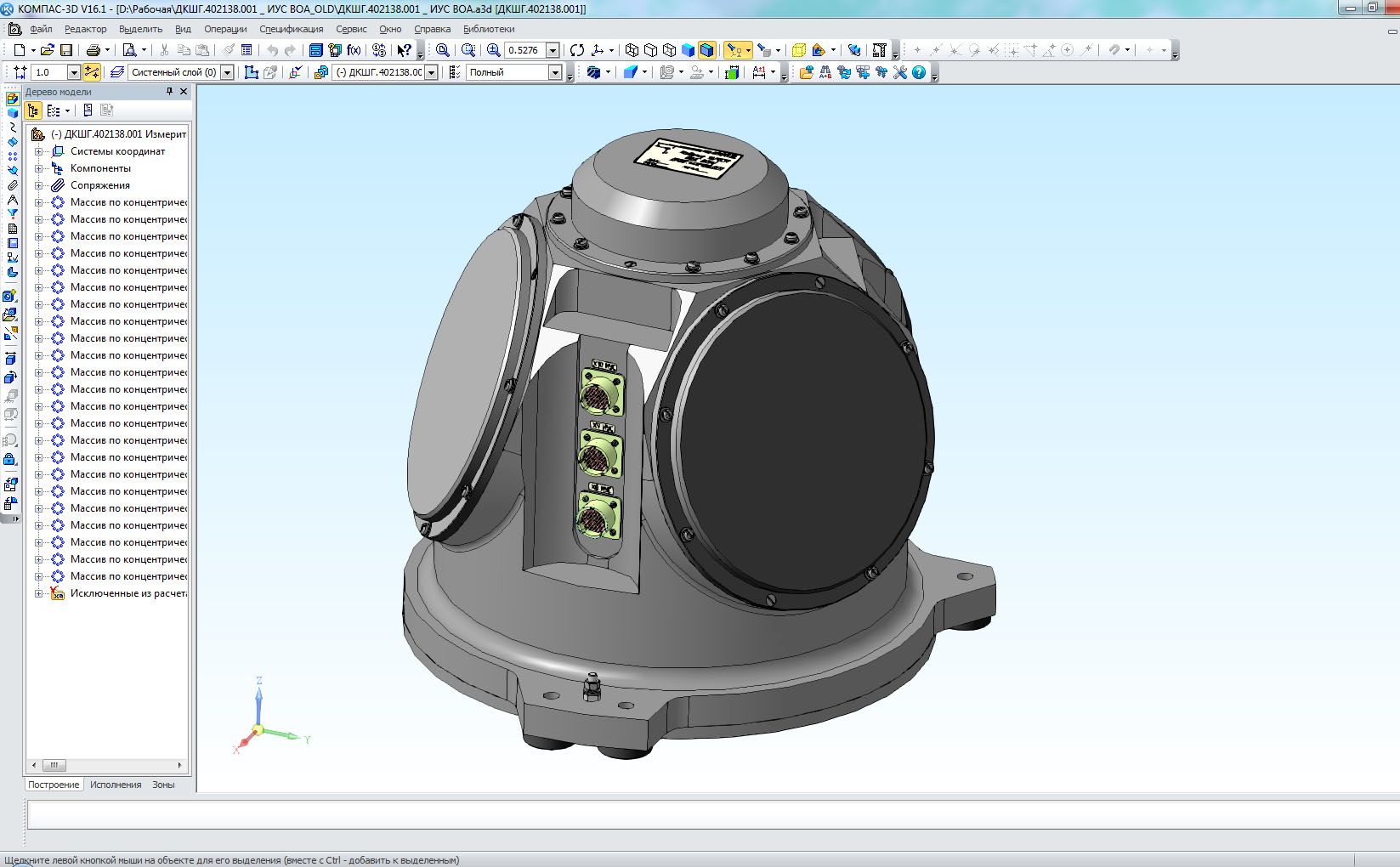This screenshot has height=867, width=1400.
Task: Click the wrench and screwdriver settings icon
Action: (x=899, y=72)
